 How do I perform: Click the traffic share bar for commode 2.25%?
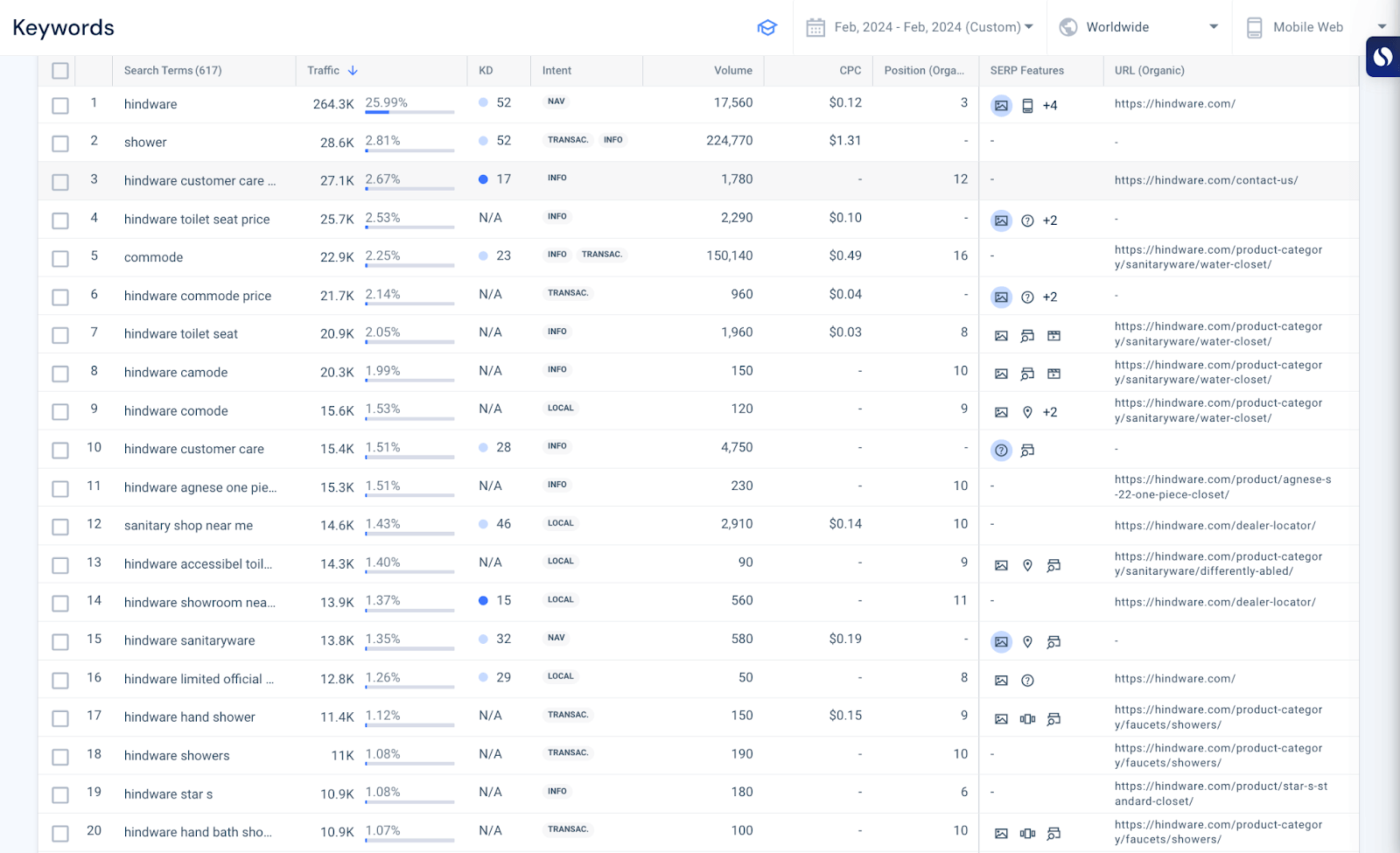click(x=409, y=266)
